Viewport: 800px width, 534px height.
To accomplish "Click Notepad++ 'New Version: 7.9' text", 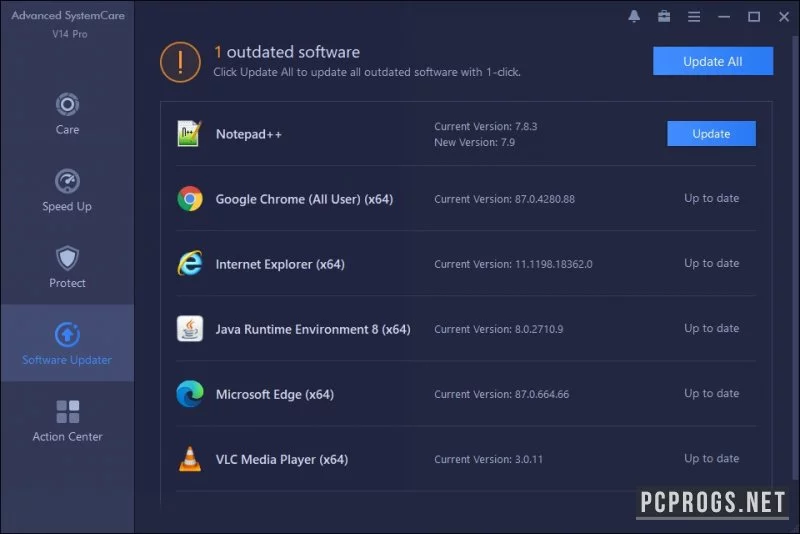I will tap(474, 142).
